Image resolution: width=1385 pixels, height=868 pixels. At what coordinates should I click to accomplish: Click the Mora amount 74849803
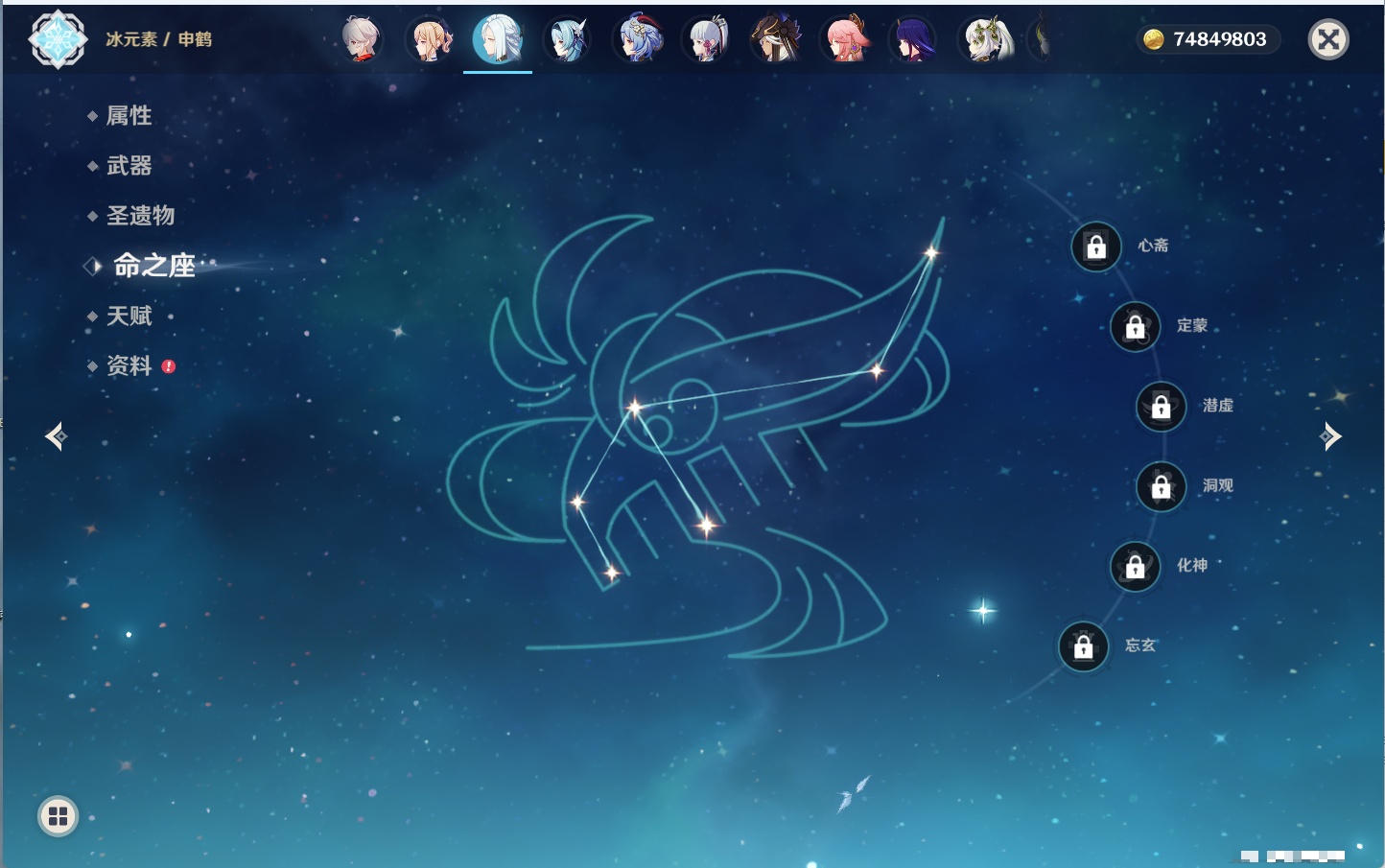coord(1220,39)
